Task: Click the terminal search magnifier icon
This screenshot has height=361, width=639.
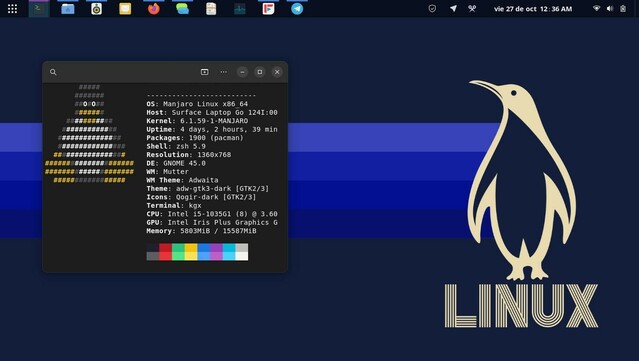Action: pos(53,72)
